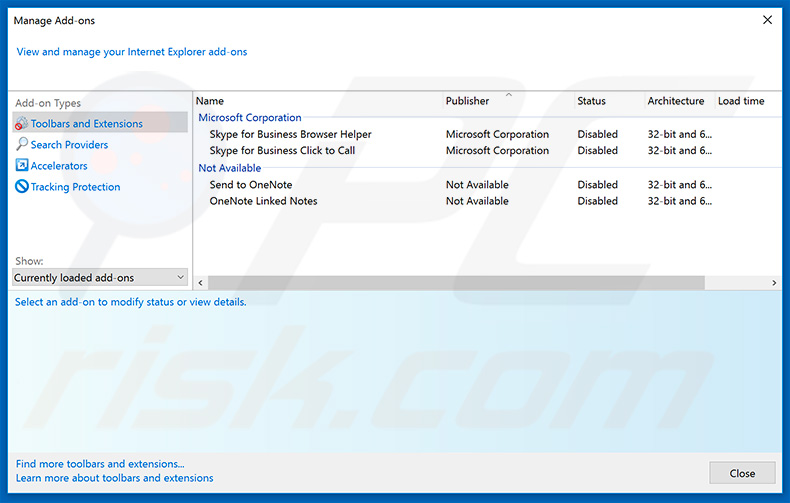Select Skype for Business Click to Call
This screenshot has width=790, height=503.
pyautogui.click(x=282, y=151)
